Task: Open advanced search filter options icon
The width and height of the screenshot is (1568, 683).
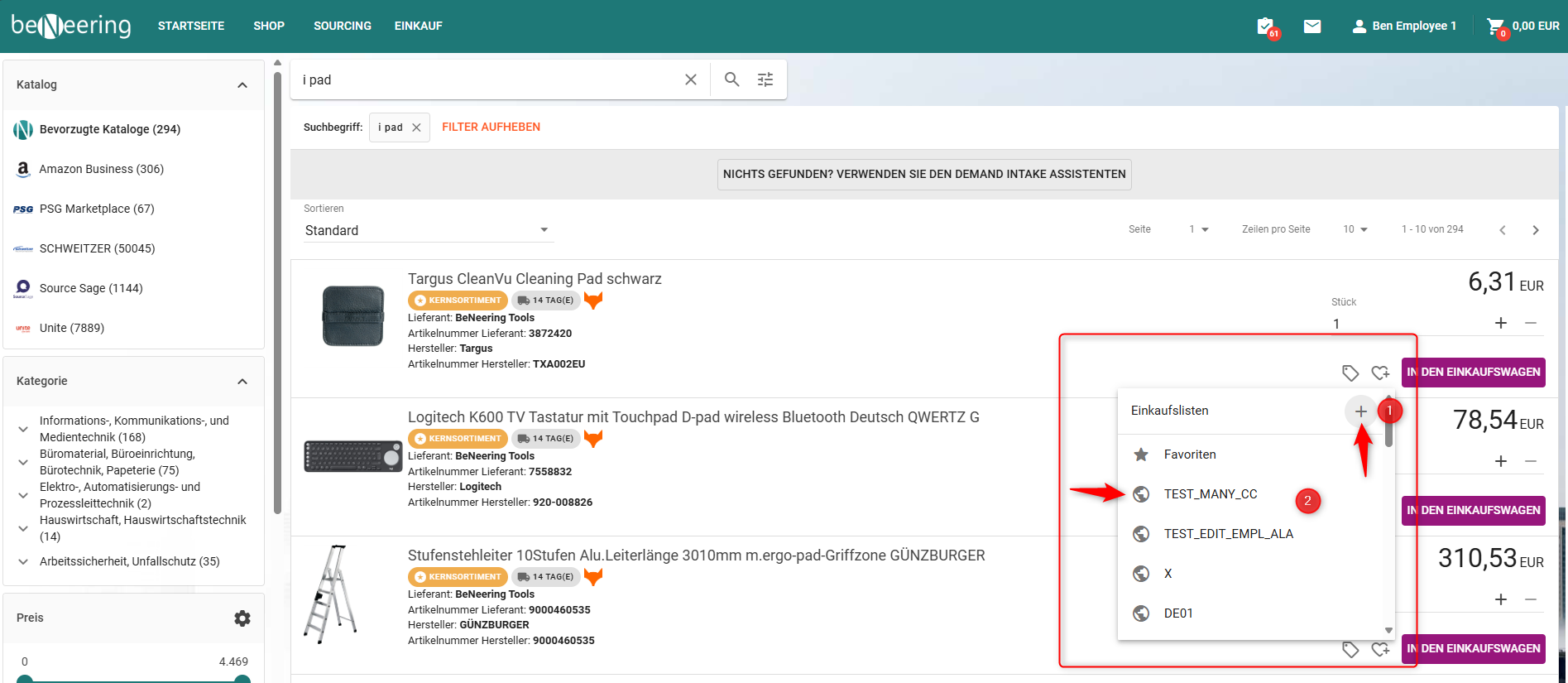Action: (765, 79)
